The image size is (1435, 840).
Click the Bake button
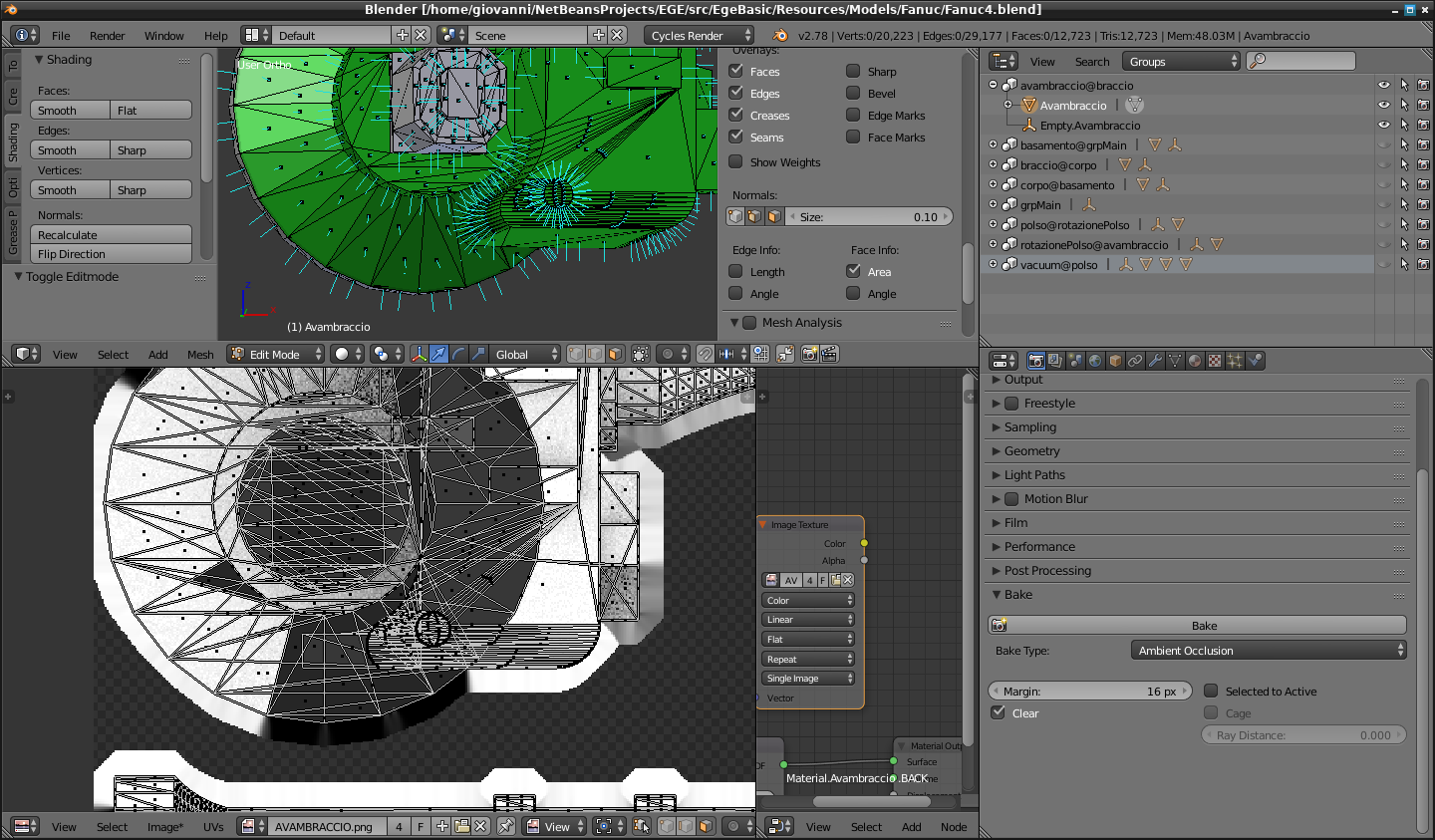(x=1197, y=625)
